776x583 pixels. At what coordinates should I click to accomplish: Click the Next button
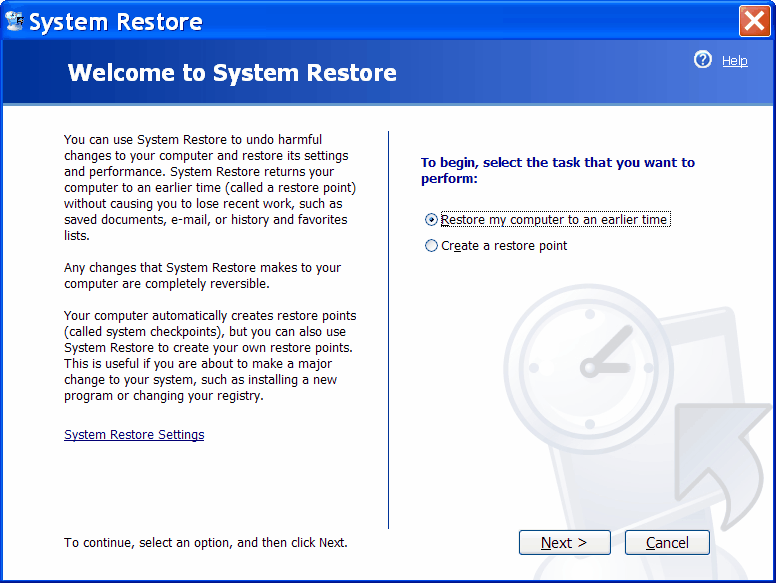(x=565, y=542)
